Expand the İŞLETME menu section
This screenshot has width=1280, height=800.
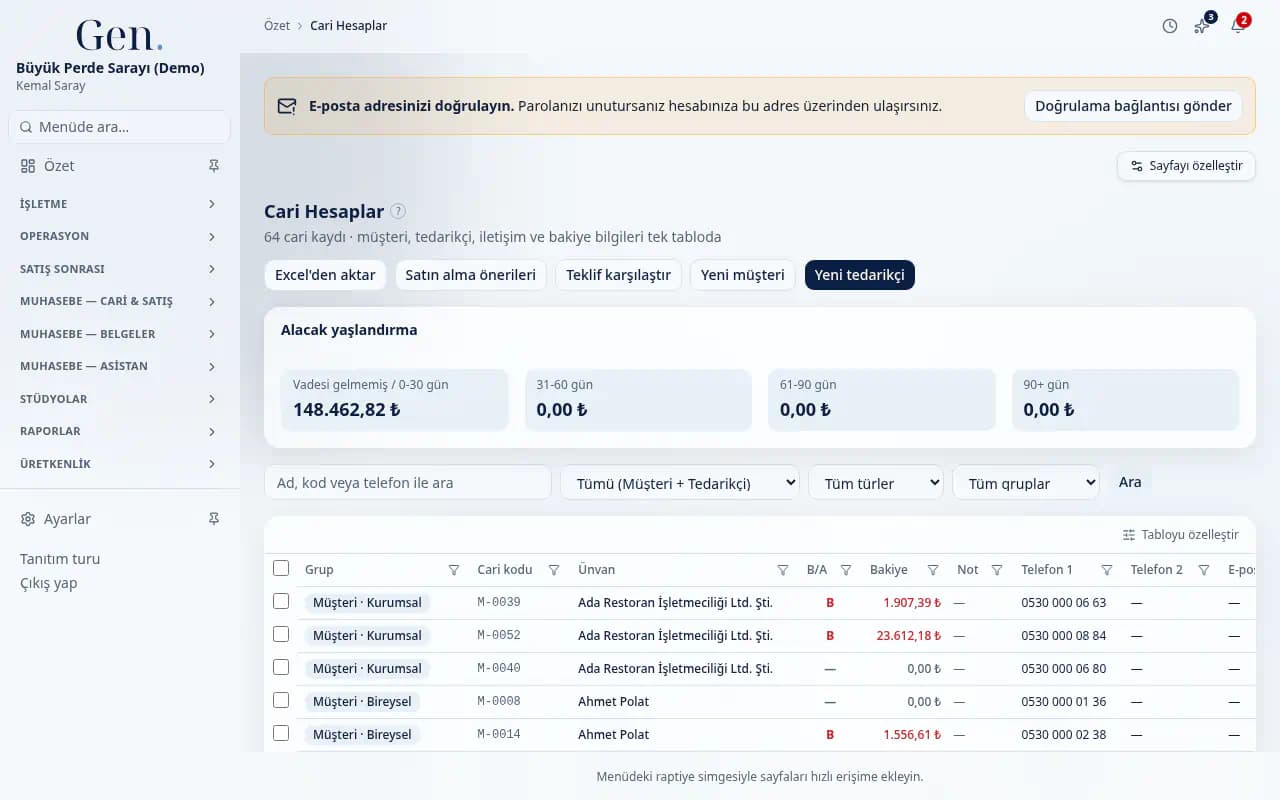click(x=119, y=204)
